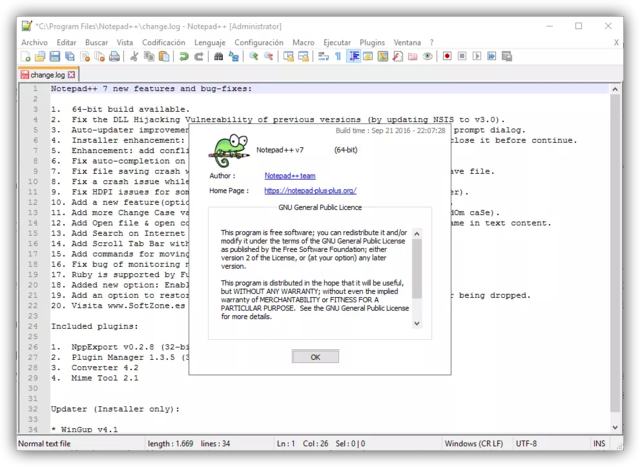Play back the recorded macro
The width and height of the screenshot is (640, 467).
click(x=477, y=56)
